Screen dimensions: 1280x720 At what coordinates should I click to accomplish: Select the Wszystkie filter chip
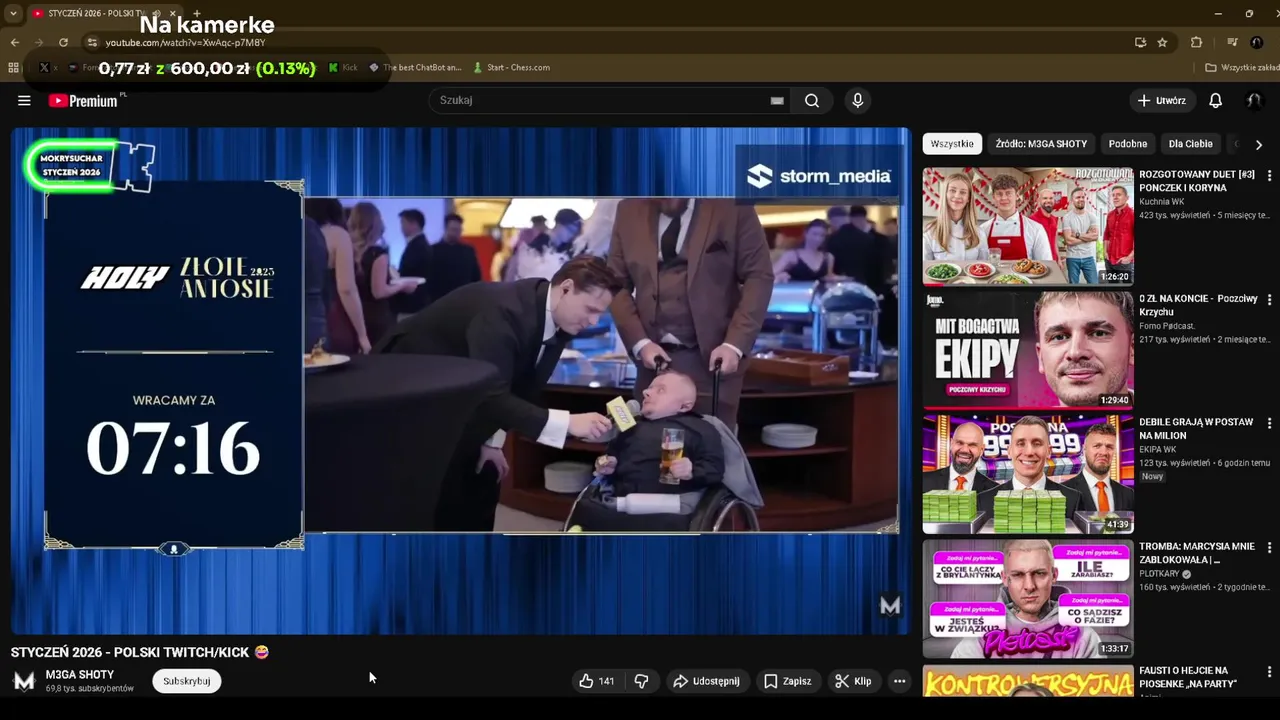pyautogui.click(x=952, y=144)
